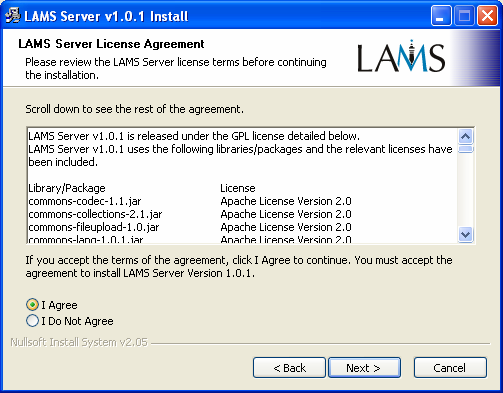Click the license scrollbar down arrow
This screenshot has height=393, width=503.
(465, 234)
